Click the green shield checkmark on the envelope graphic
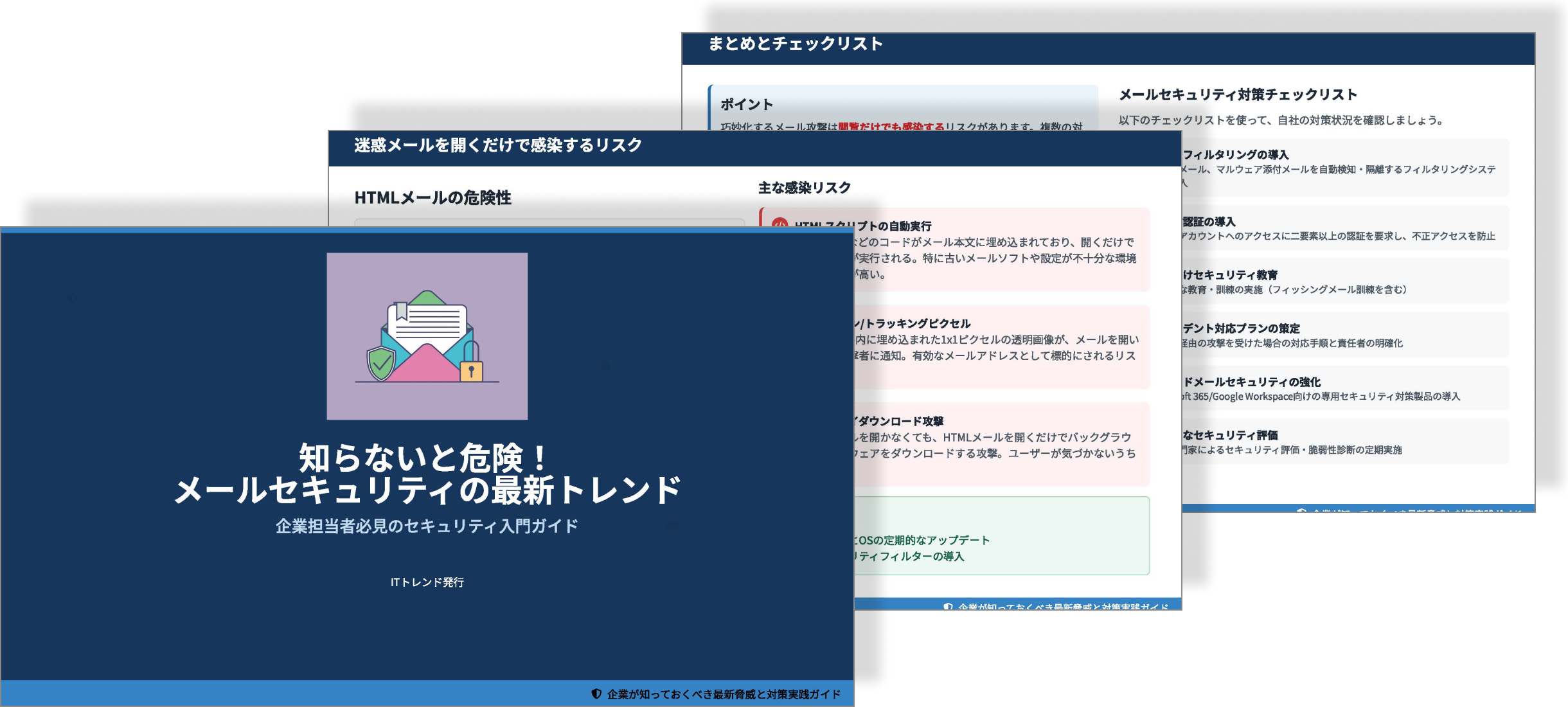 [382, 364]
